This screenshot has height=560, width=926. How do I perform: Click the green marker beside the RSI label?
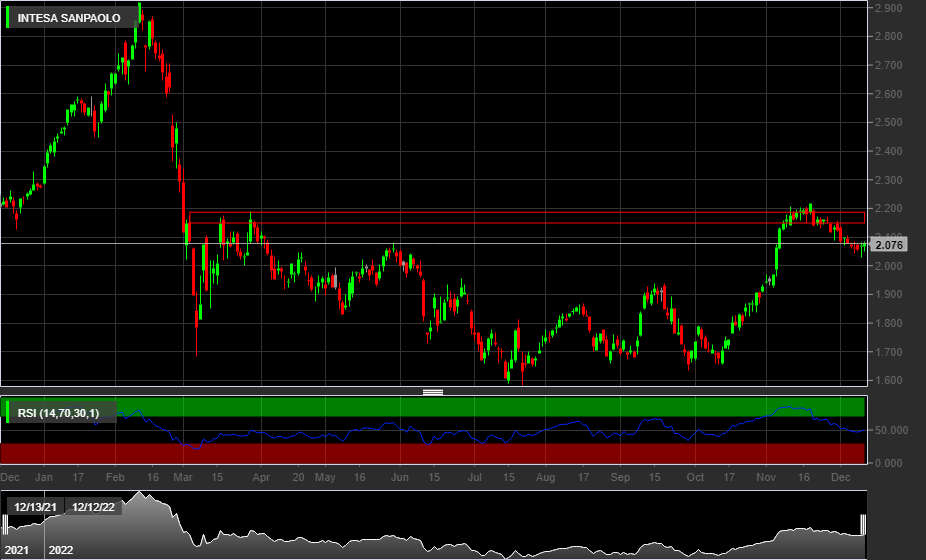tap(7, 412)
